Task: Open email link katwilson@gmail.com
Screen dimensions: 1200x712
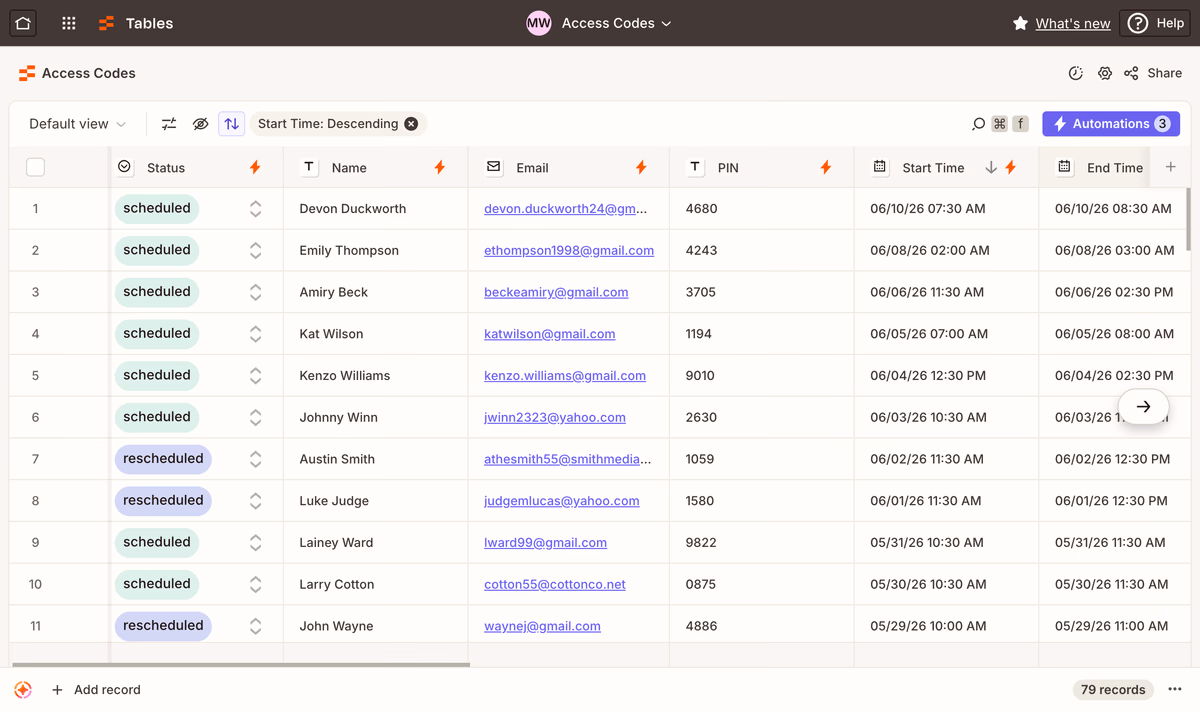Action: click(x=550, y=334)
